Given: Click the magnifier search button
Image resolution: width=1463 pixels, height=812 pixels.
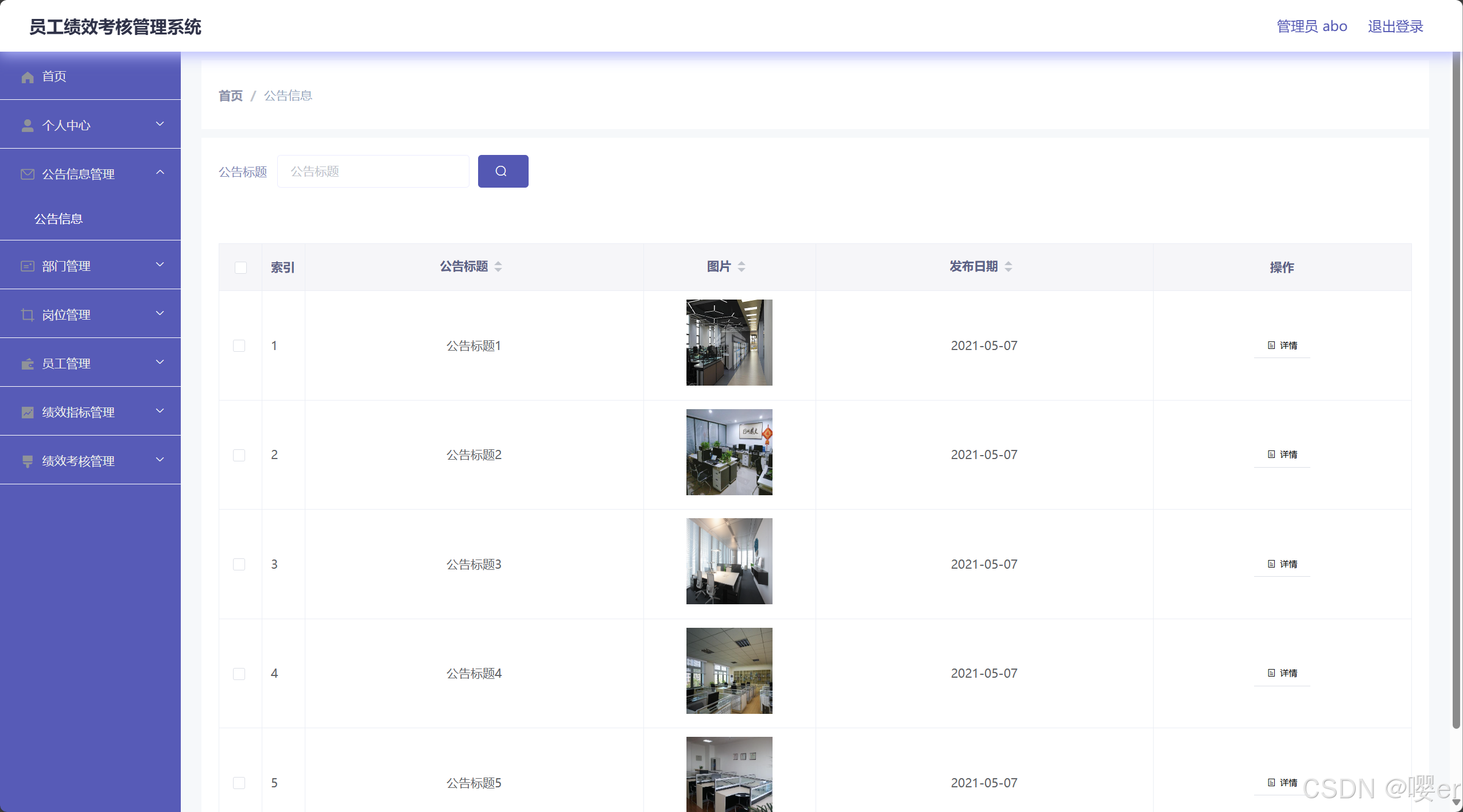Looking at the screenshot, I should 503,171.
